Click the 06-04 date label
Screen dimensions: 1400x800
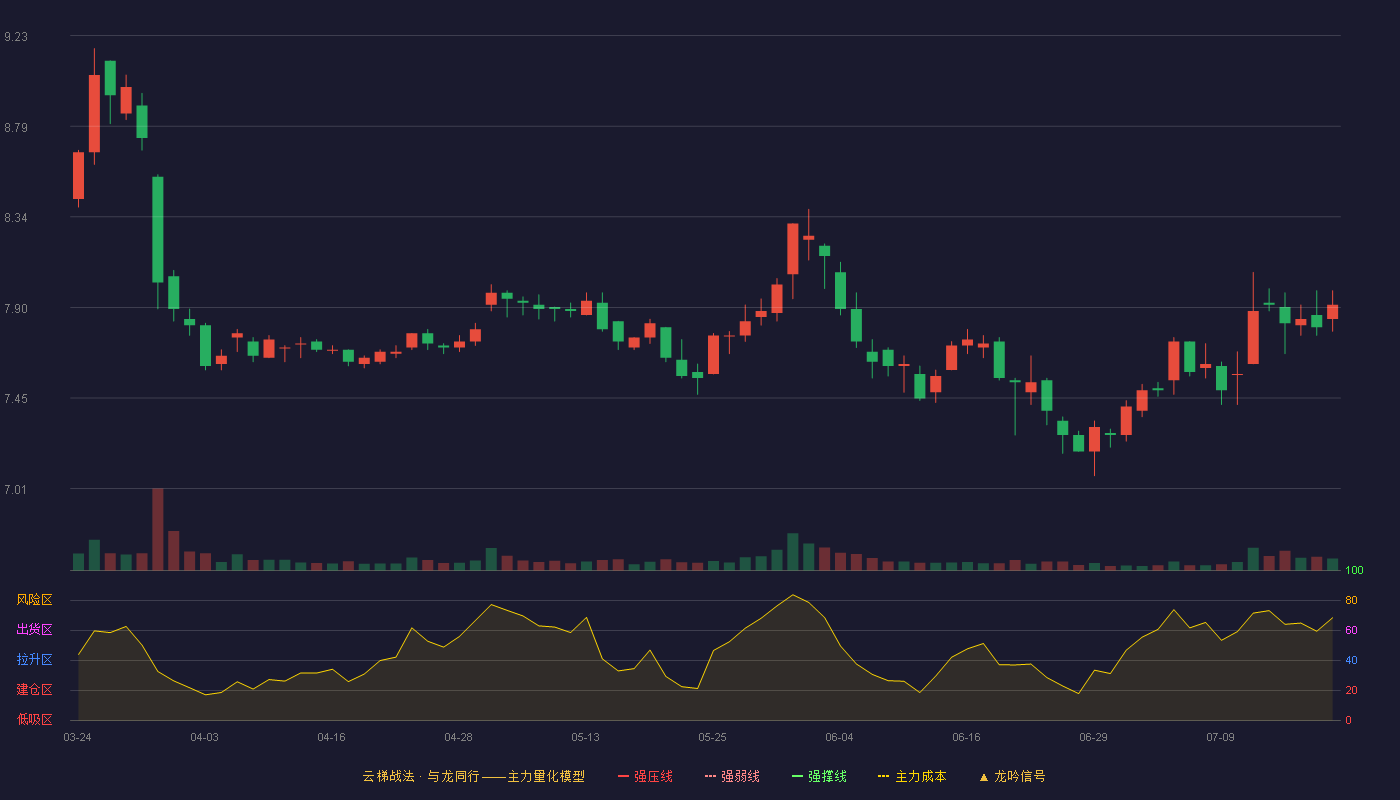(x=839, y=737)
